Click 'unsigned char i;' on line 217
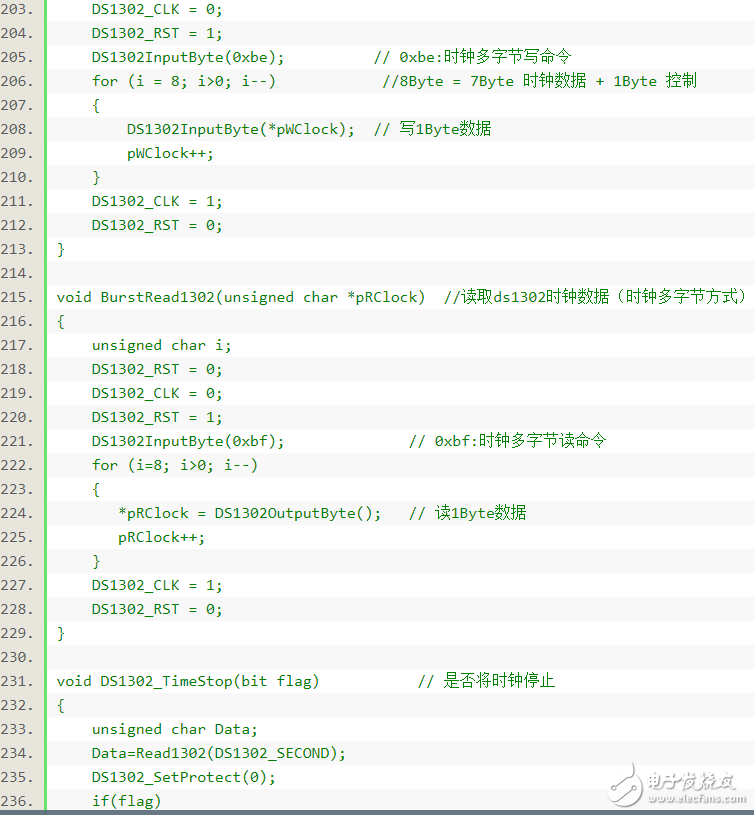Screen dimensions: 754x815 click(x=162, y=345)
